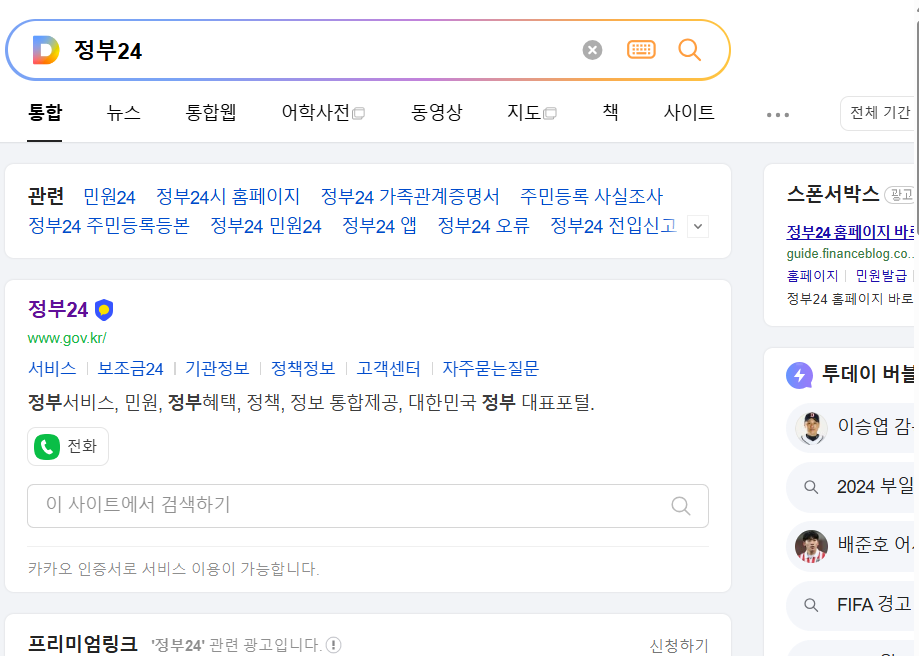Image resolution: width=919 pixels, height=656 pixels.
Task: Click the 이승엽 profile thumbnail
Action: [x=810, y=428]
